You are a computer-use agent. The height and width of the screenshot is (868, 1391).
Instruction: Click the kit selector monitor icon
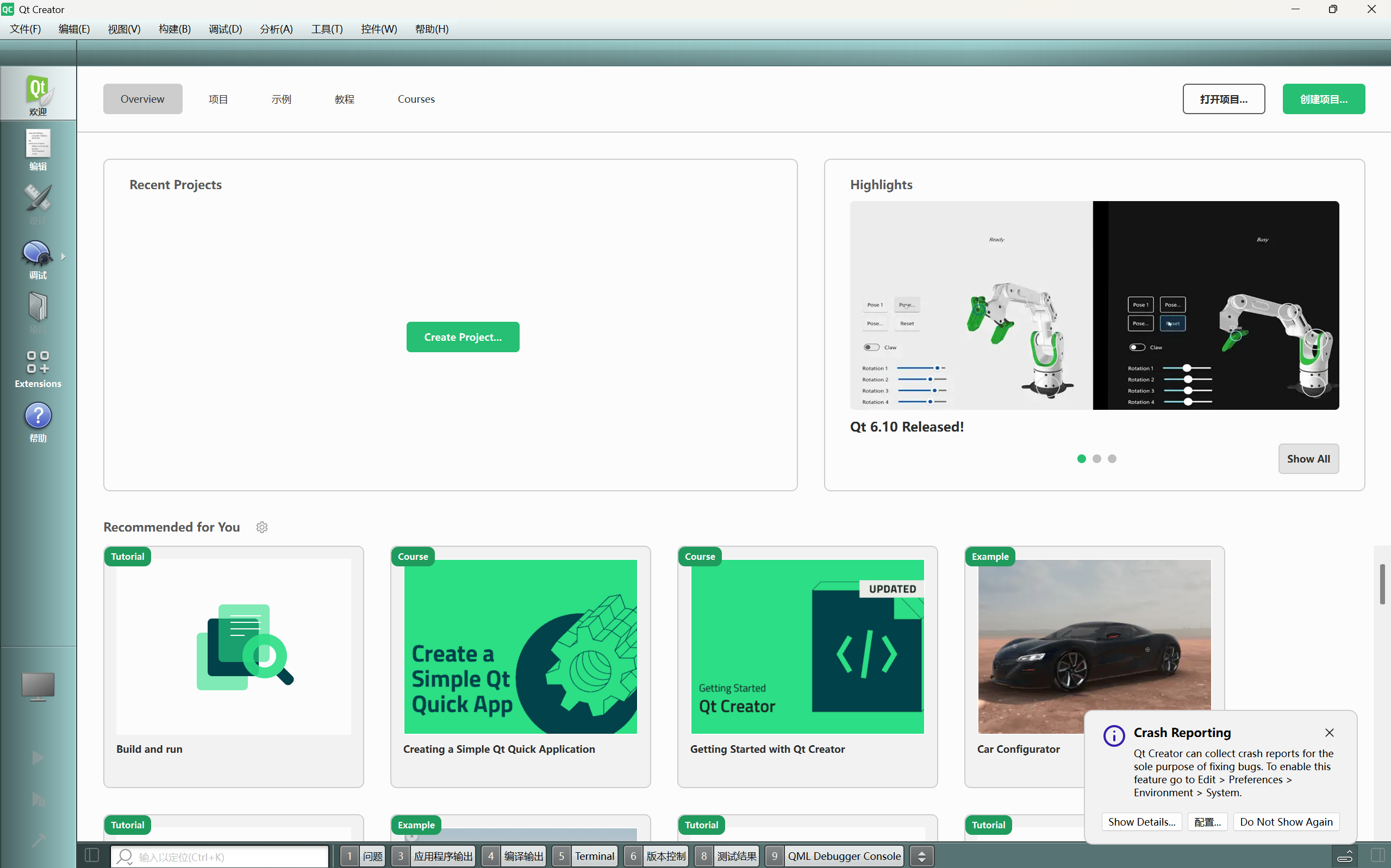click(x=38, y=686)
